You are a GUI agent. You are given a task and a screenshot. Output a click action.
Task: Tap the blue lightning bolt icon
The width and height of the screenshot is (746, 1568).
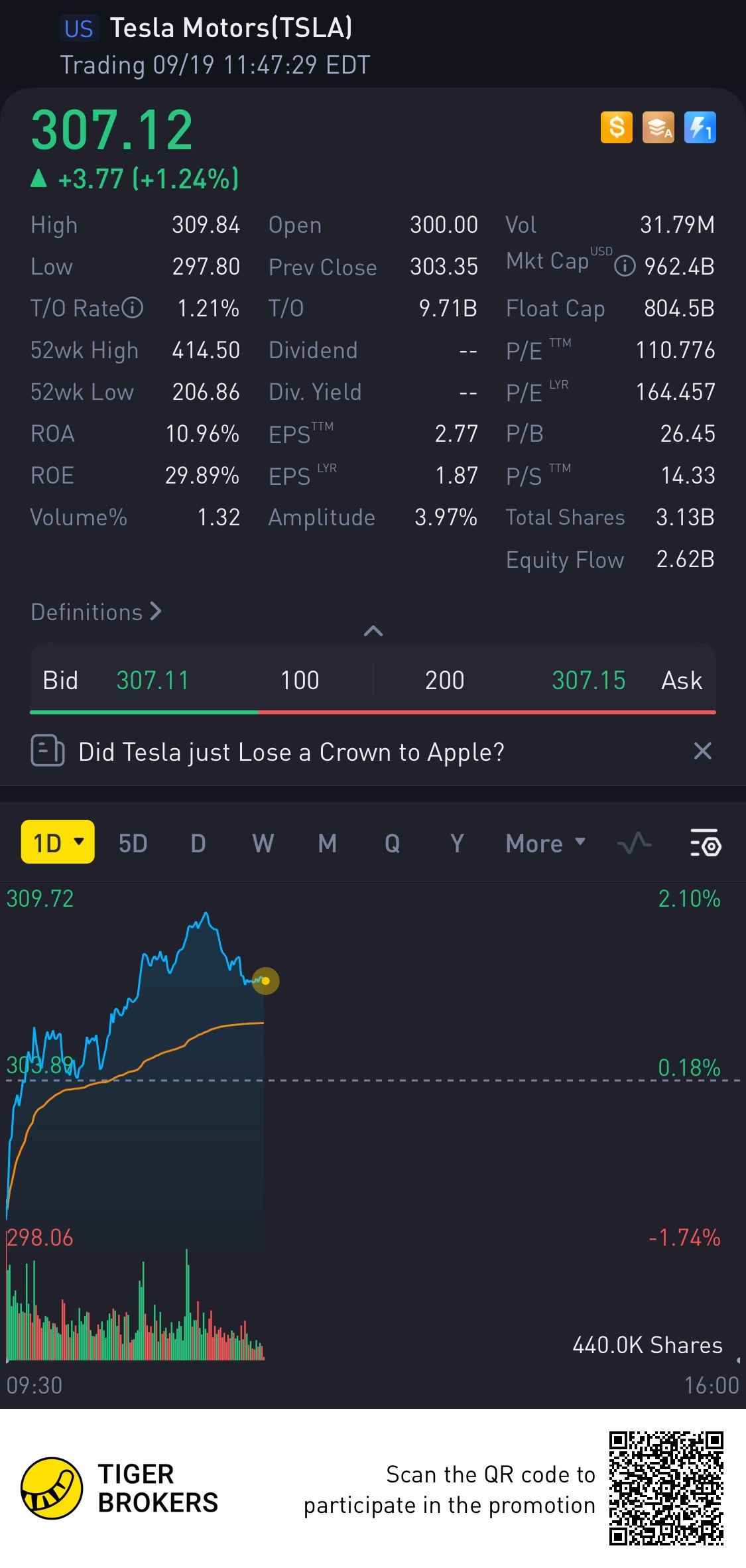(700, 127)
